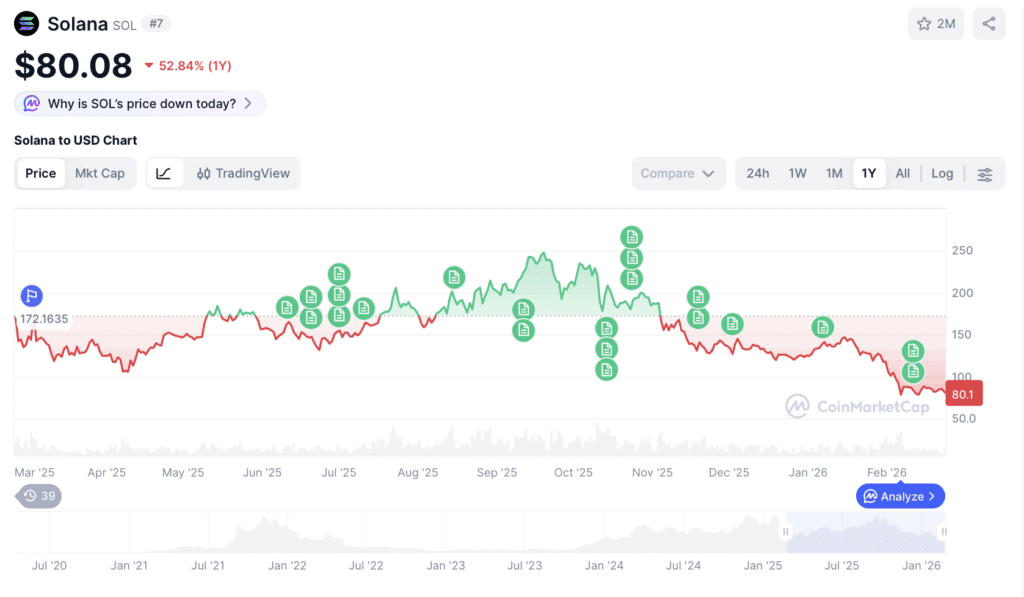Image resolution: width=1024 pixels, height=597 pixels.
Task: Set chart range to 1M
Action: pos(834,173)
